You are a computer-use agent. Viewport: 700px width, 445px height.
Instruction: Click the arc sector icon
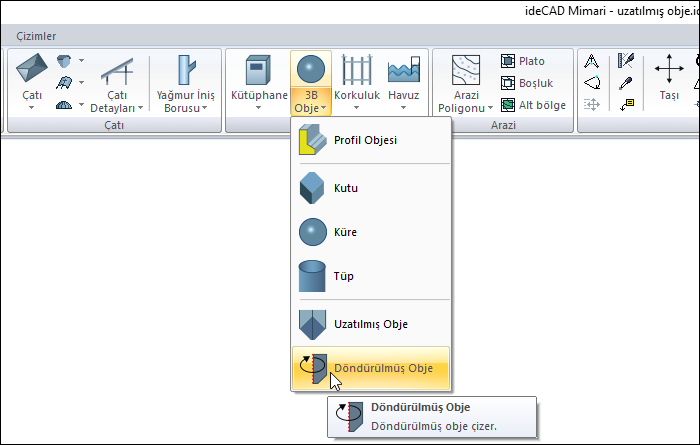(x=592, y=83)
